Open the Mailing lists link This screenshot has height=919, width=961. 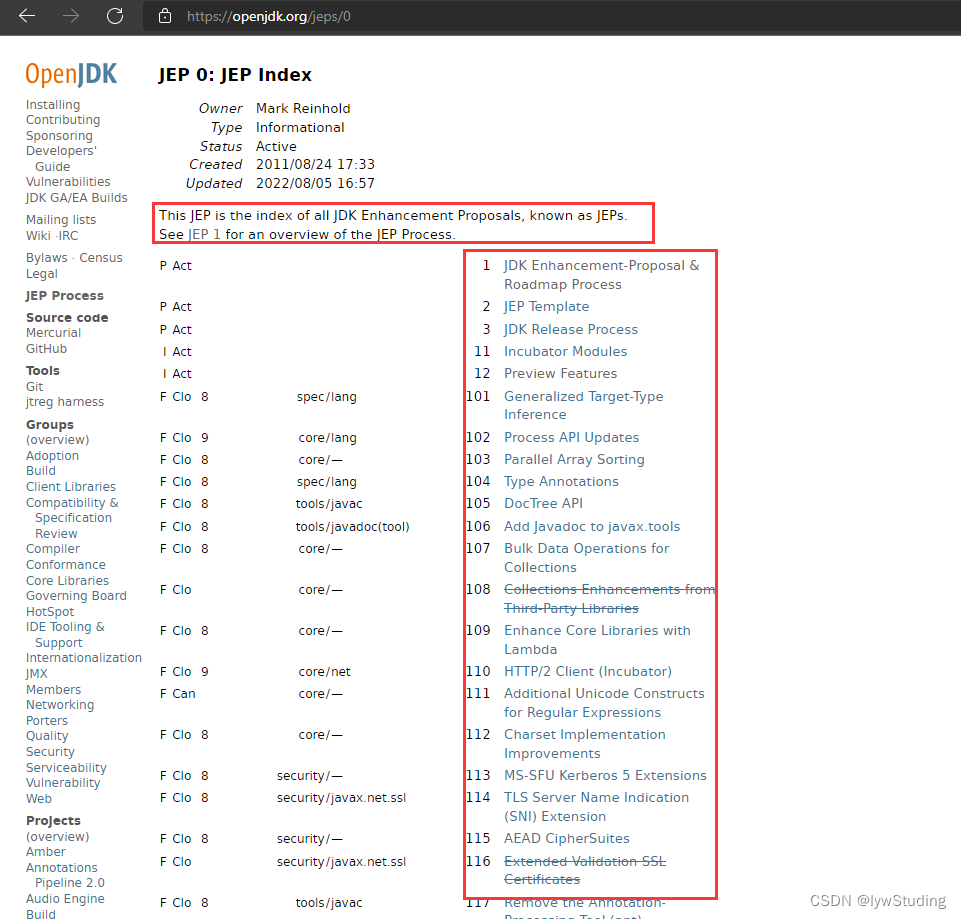[61, 220]
